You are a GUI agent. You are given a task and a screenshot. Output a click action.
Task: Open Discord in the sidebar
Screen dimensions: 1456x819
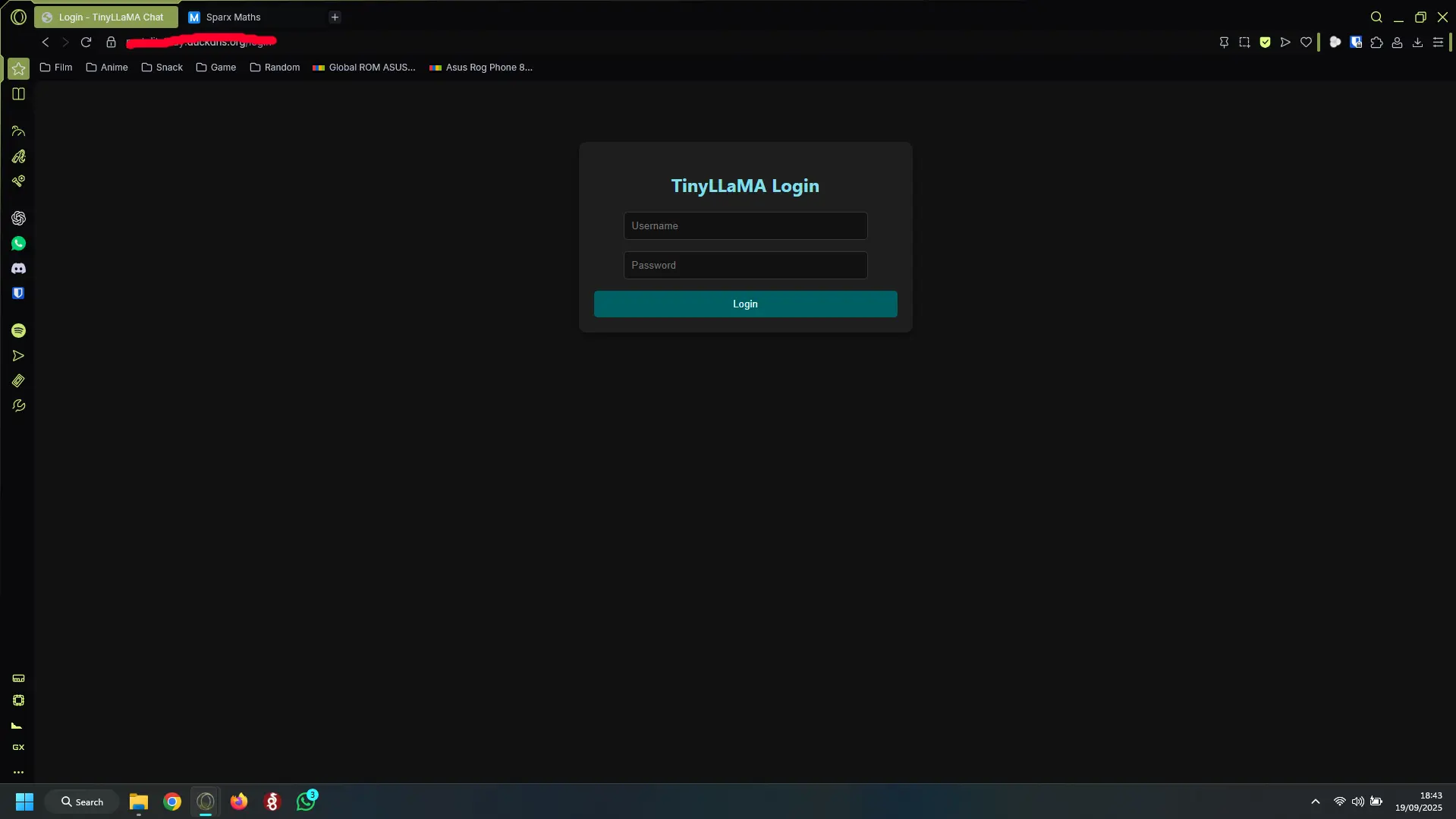pos(18,268)
